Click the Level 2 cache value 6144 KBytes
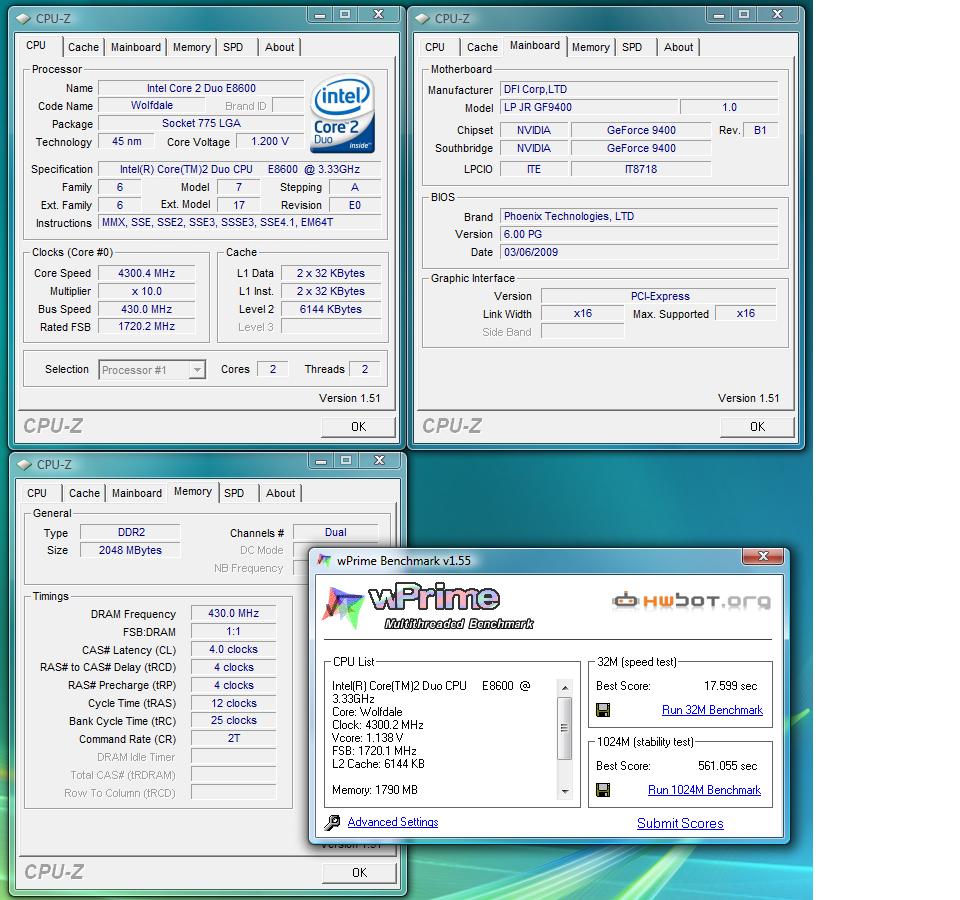Screen dimensions: 960x900 pyautogui.click(x=331, y=309)
